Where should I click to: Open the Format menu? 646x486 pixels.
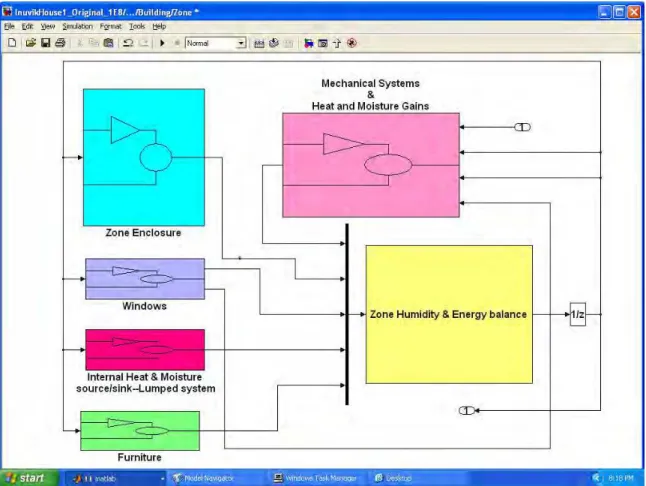click(x=110, y=26)
